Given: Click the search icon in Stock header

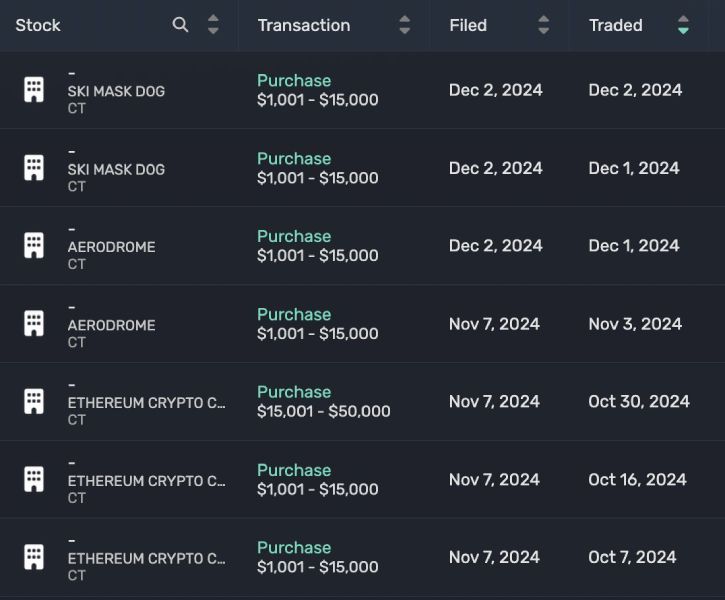Looking at the screenshot, I should tap(180, 25).
